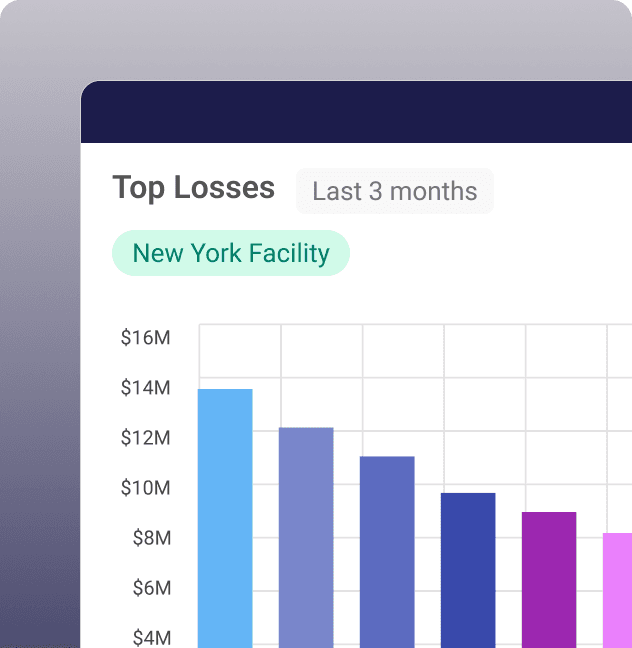Click the $4M y-axis label
Viewport: 632px width, 648px height.
tap(151, 637)
